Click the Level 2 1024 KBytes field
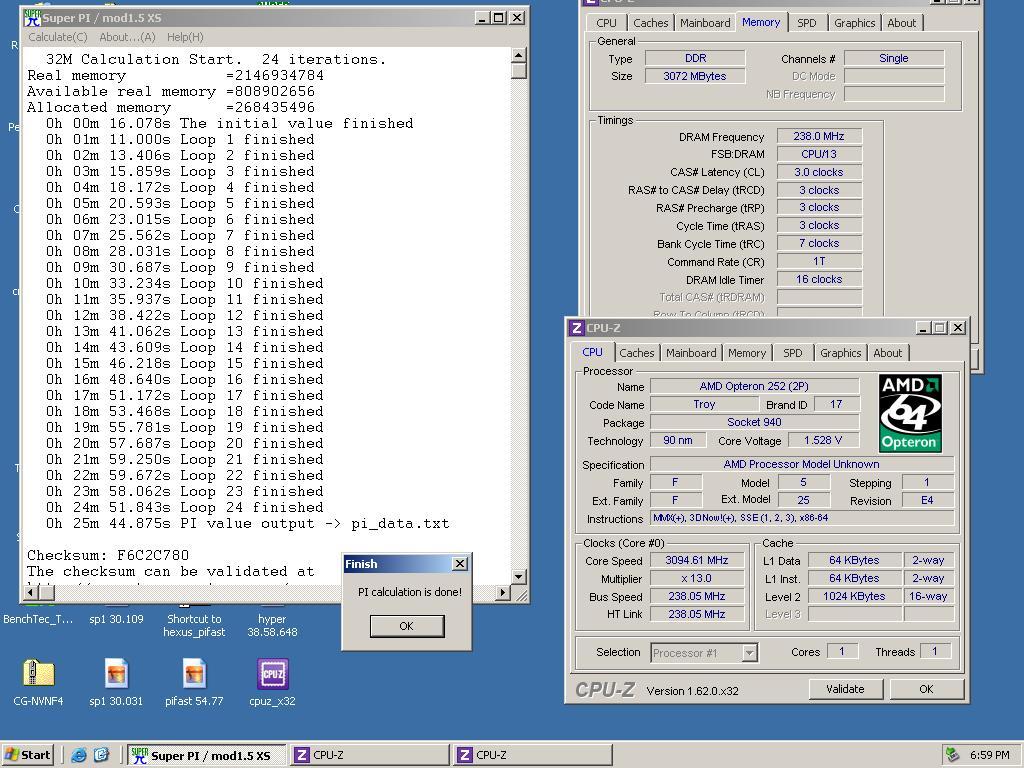 (x=854, y=596)
